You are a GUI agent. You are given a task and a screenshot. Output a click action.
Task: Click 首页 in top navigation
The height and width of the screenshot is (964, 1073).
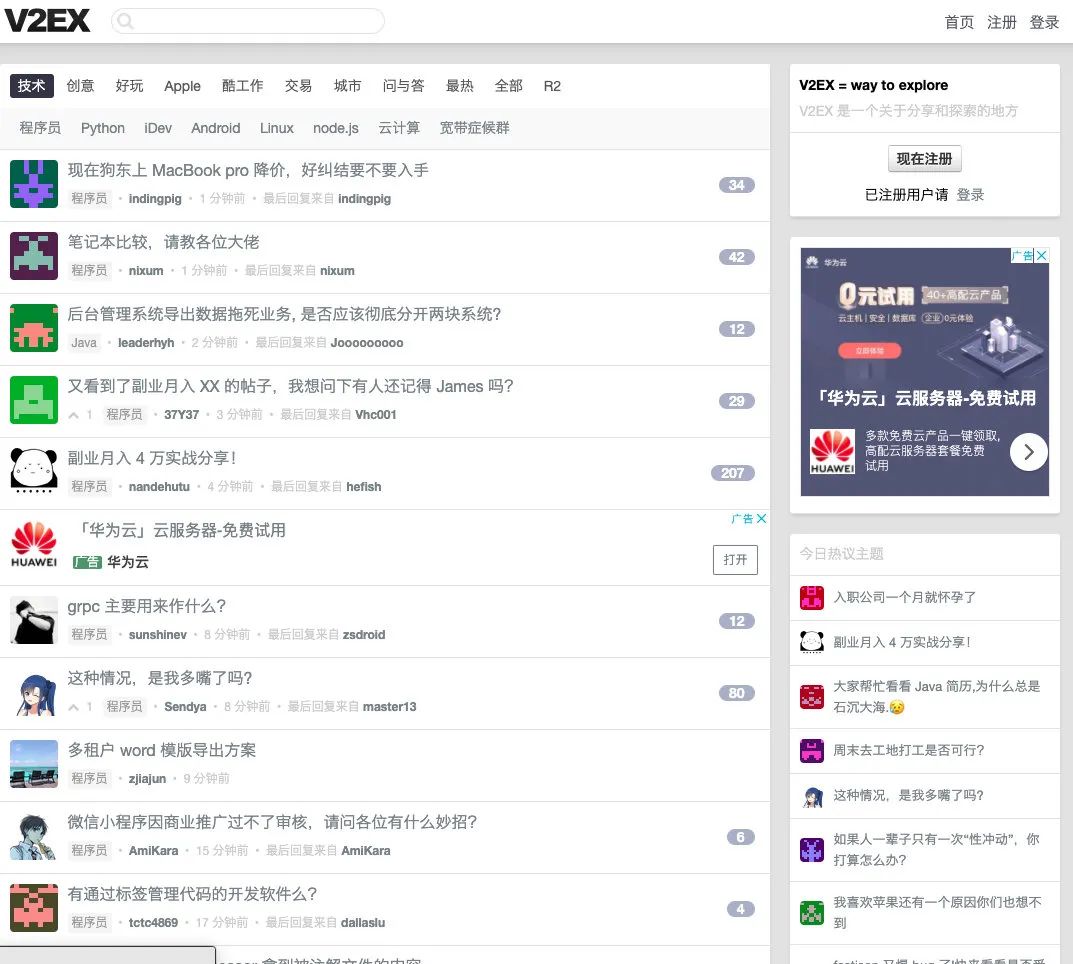[x=959, y=22]
